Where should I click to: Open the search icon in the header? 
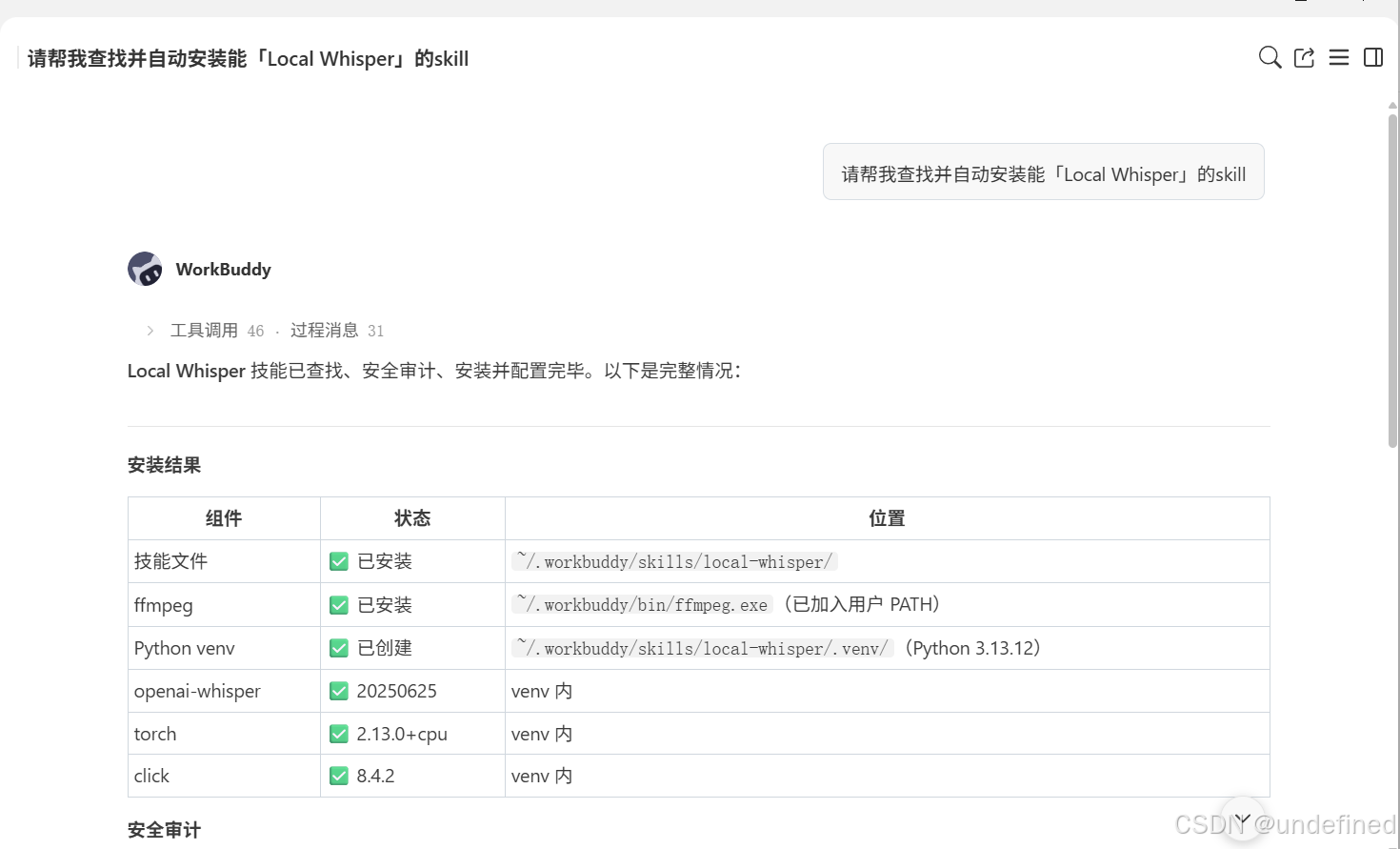tap(1270, 58)
